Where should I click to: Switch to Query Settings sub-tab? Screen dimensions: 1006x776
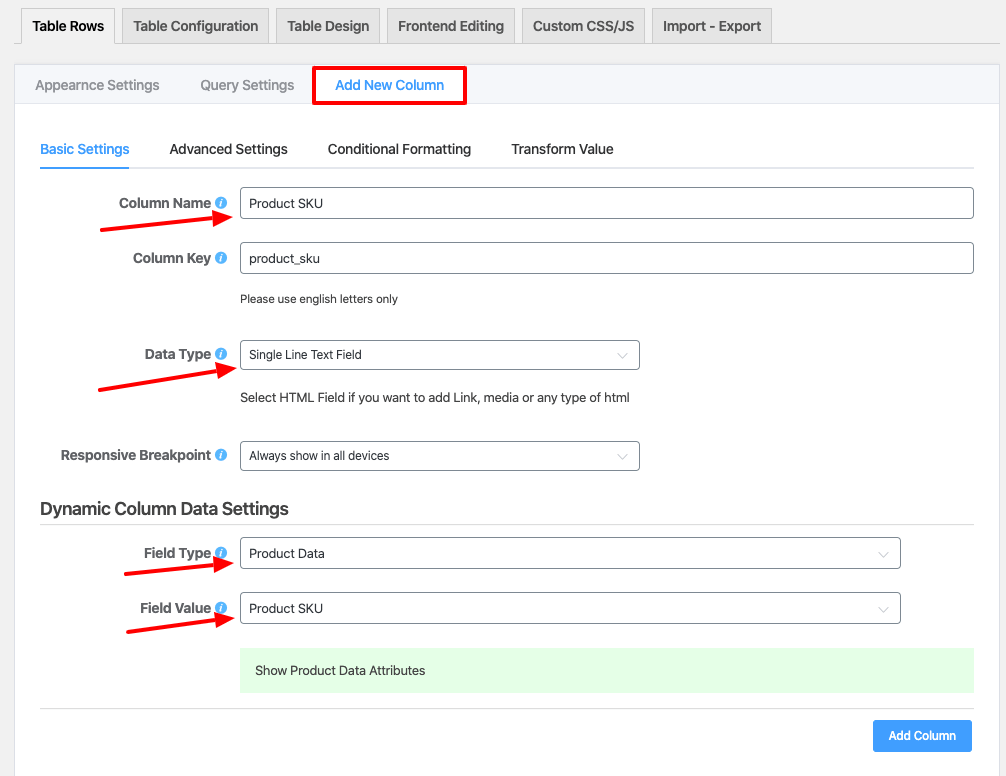247,85
